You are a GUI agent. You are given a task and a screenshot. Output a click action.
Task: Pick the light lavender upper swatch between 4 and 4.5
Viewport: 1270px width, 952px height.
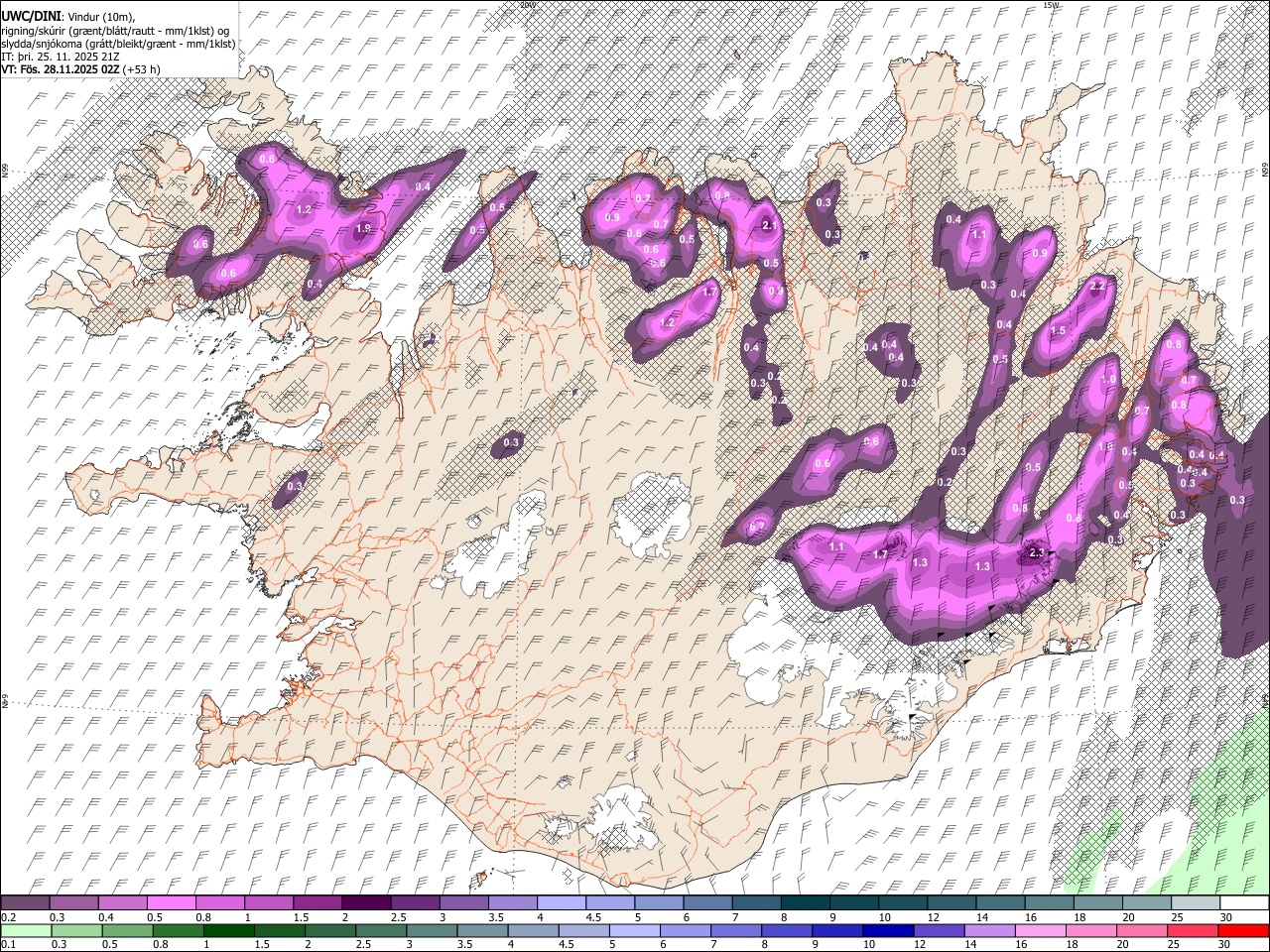tap(562, 902)
